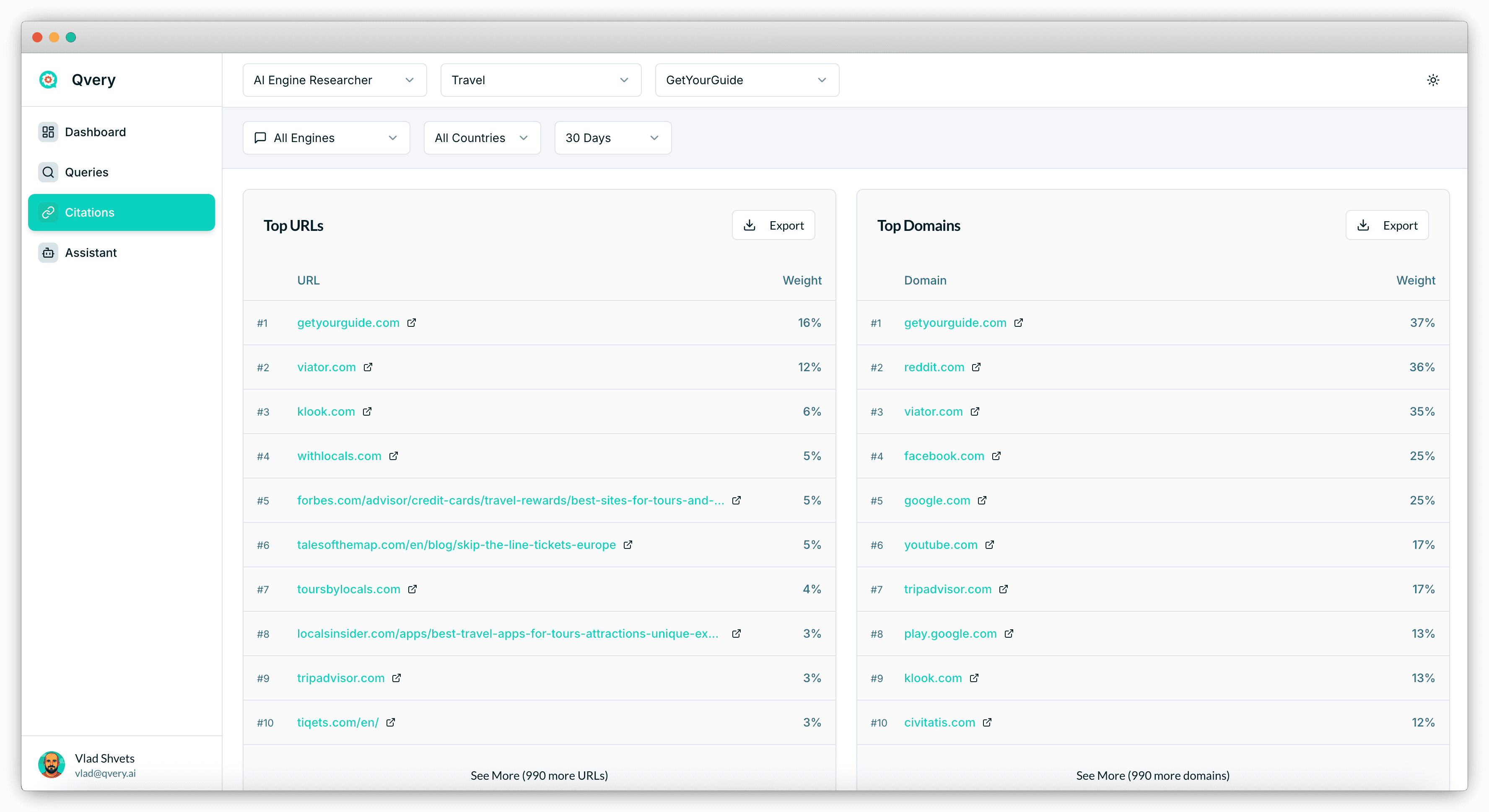Open the forbes.com advisor URL link

point(511,501)
